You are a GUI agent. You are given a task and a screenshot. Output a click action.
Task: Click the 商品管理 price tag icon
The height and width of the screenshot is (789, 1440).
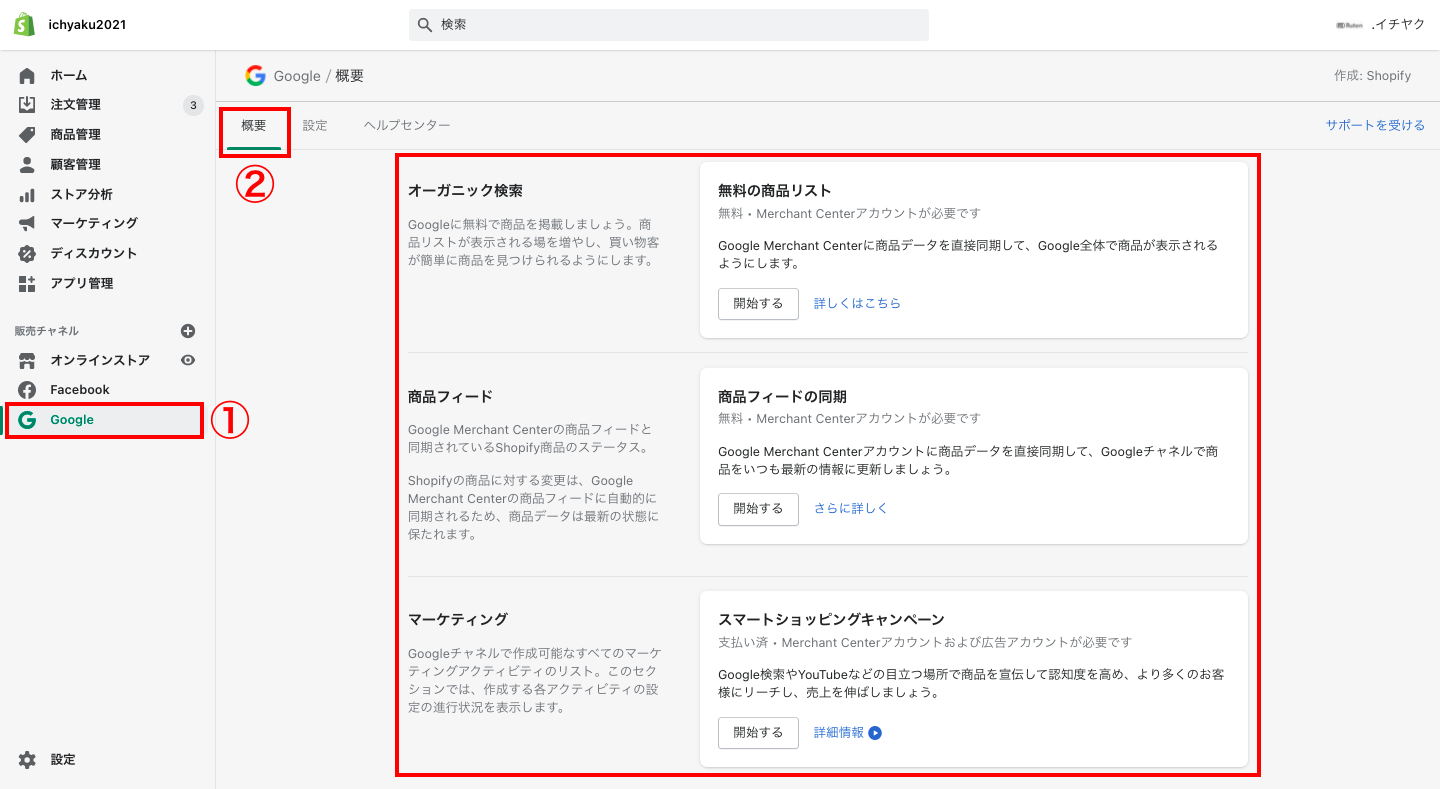coord(27,135)
